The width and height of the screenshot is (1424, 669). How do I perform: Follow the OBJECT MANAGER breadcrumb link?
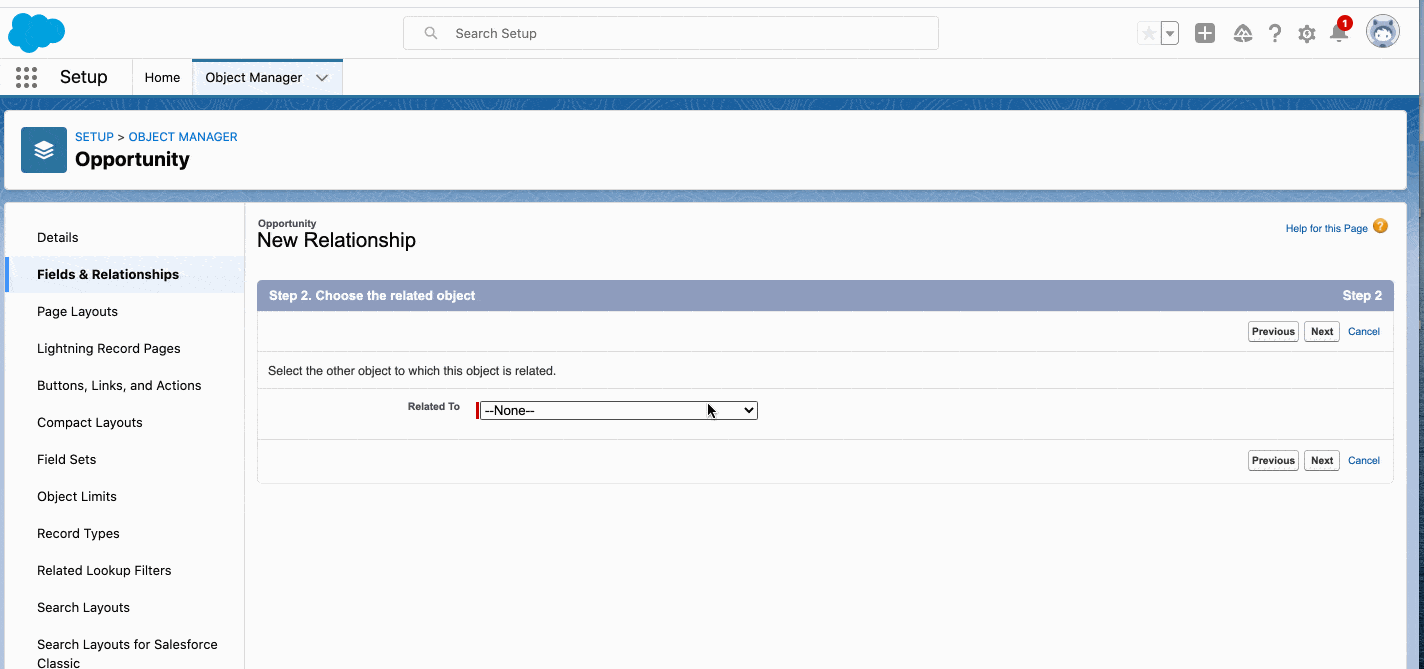183,137
